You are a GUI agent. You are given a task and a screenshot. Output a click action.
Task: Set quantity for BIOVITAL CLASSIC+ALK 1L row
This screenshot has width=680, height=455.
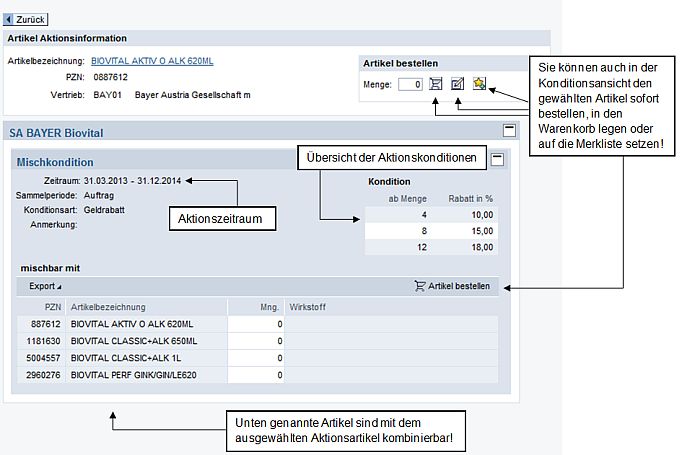click(x=256, y=358)
